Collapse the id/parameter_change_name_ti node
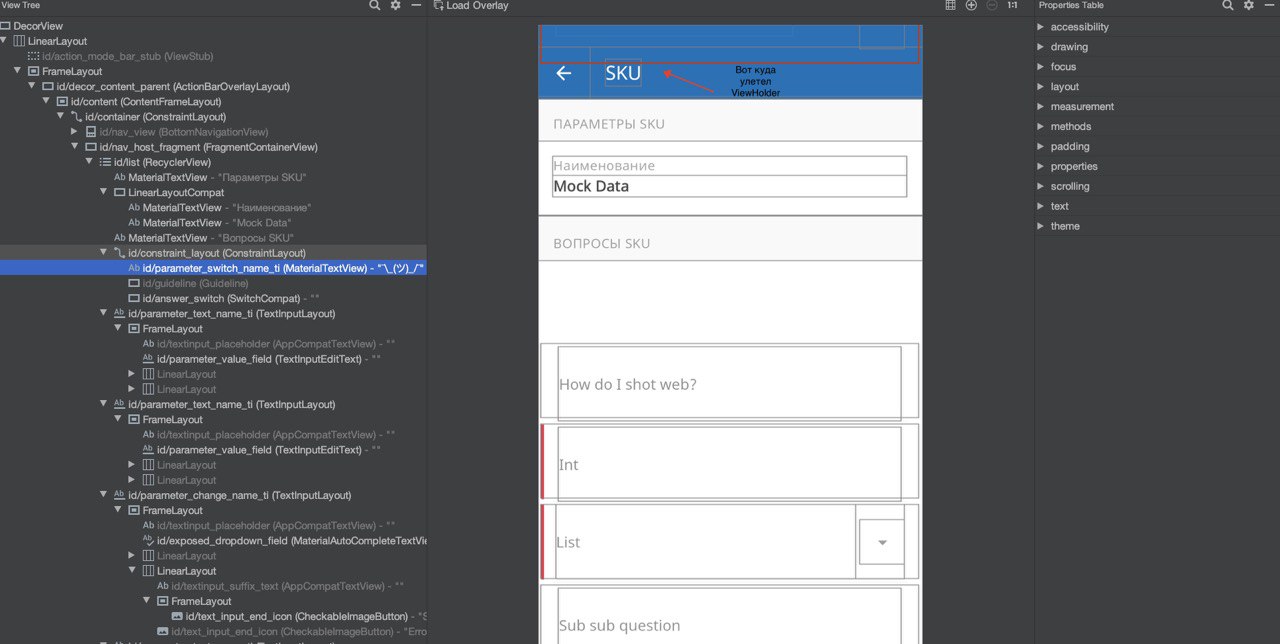Viewport: 1280px width, 644px height. pyautogui.click(x=103, y=495)
